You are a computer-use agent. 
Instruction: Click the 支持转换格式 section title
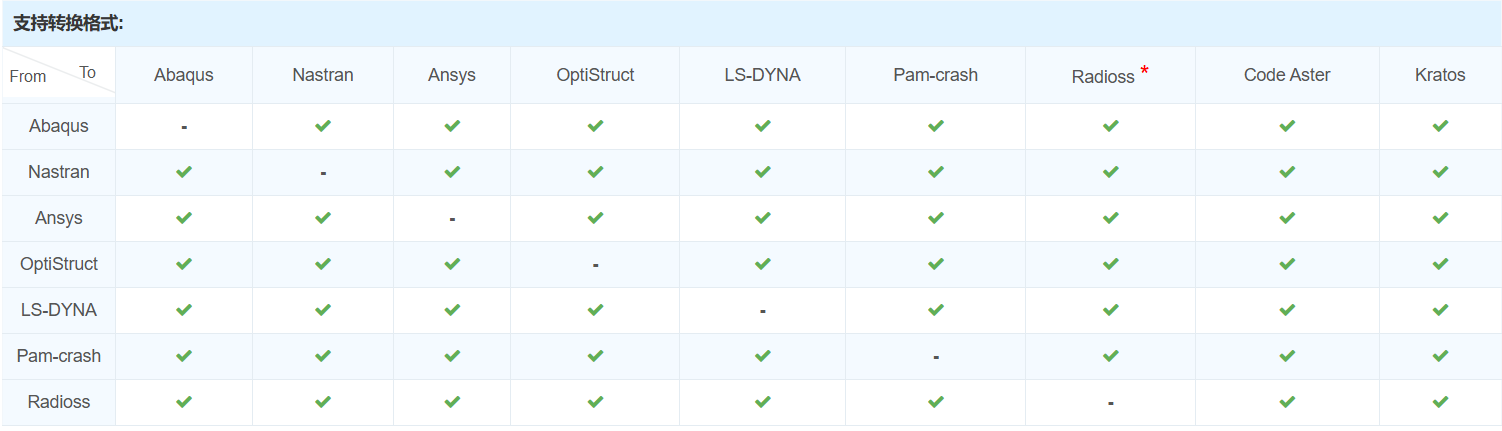coord(68,23)
